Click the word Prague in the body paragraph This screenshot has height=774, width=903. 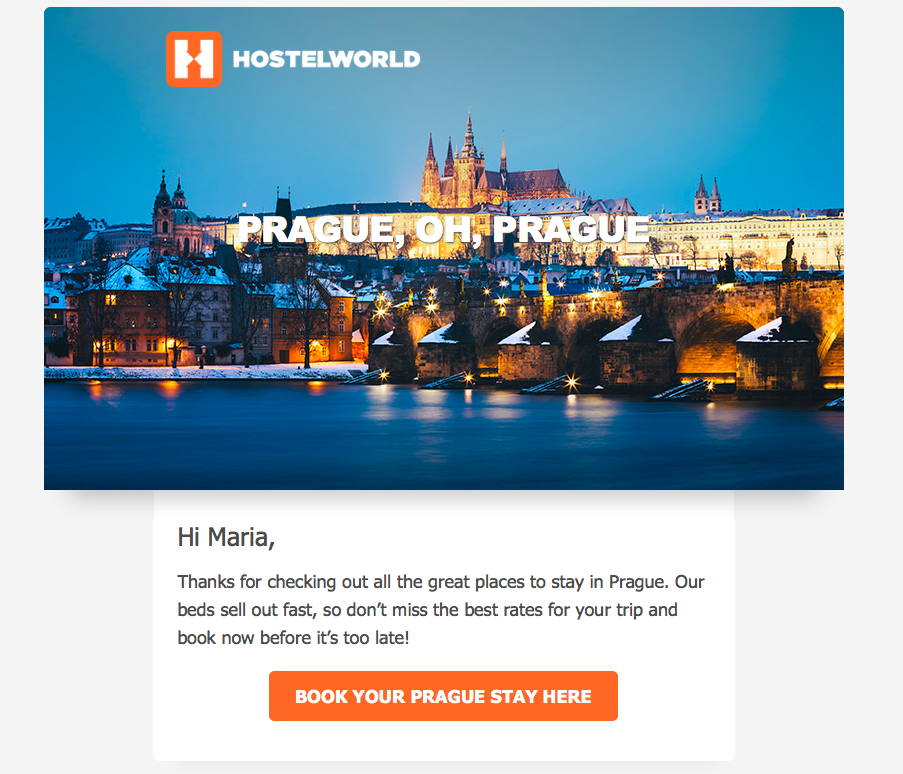[x=638, y=582]
